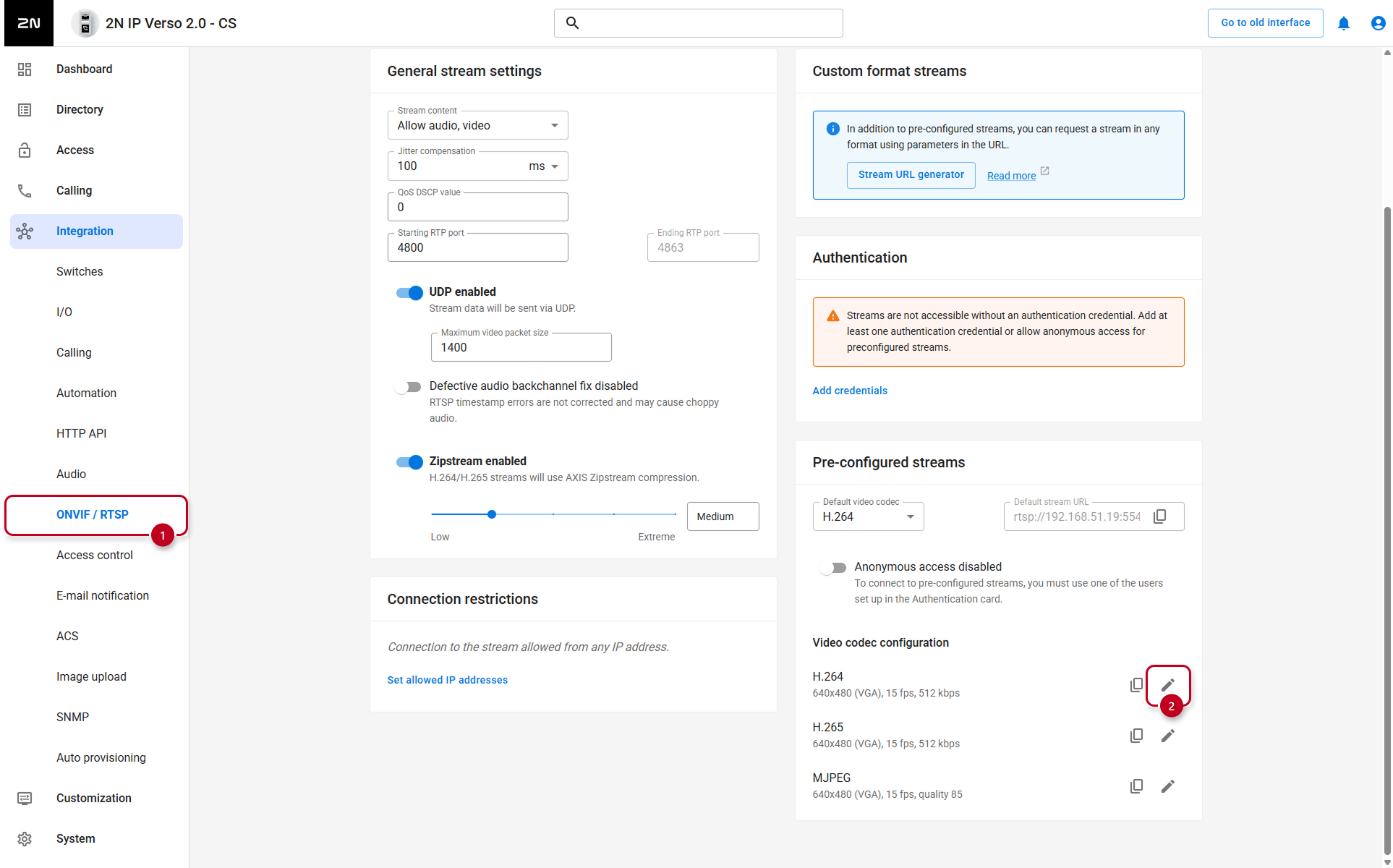Click Go to old interface button
Screen dimensions: 1393x868
pos(1265,23)
